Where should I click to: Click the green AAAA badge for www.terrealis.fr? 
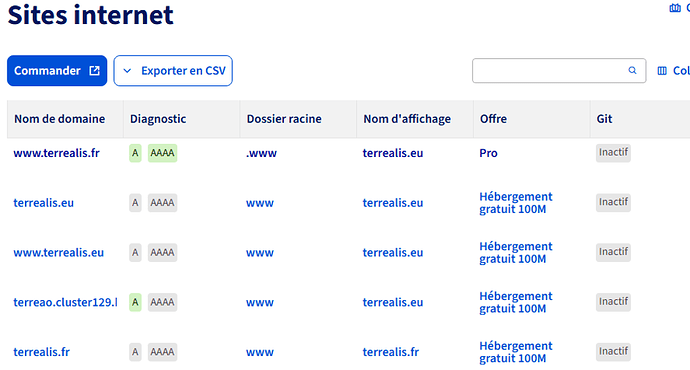162,153
